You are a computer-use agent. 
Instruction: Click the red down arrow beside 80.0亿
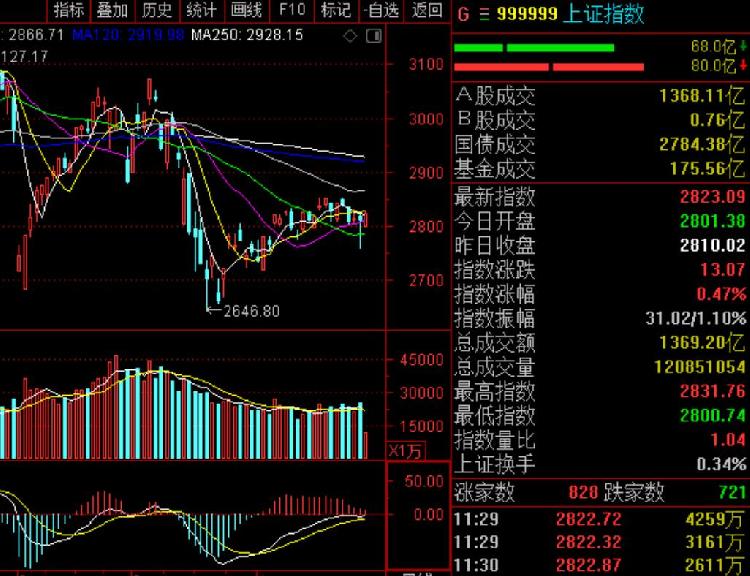[x=743, y=65]
